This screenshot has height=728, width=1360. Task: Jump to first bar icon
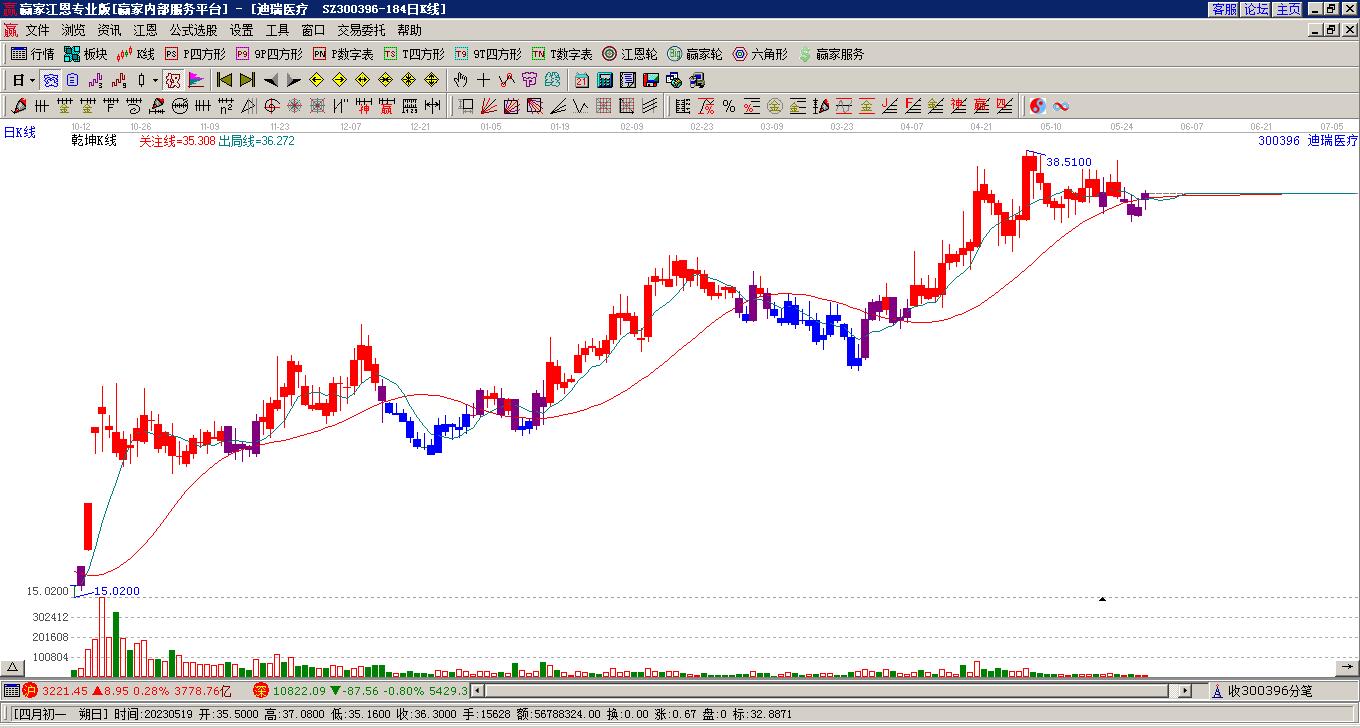225,80
